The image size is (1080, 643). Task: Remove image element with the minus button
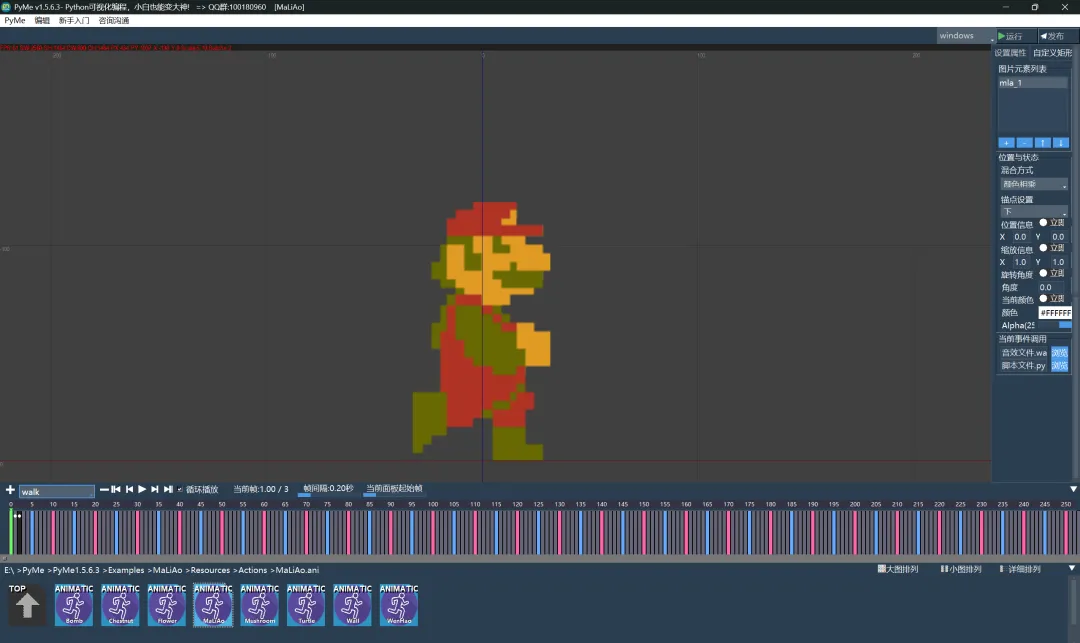(x=1024, y=143)
